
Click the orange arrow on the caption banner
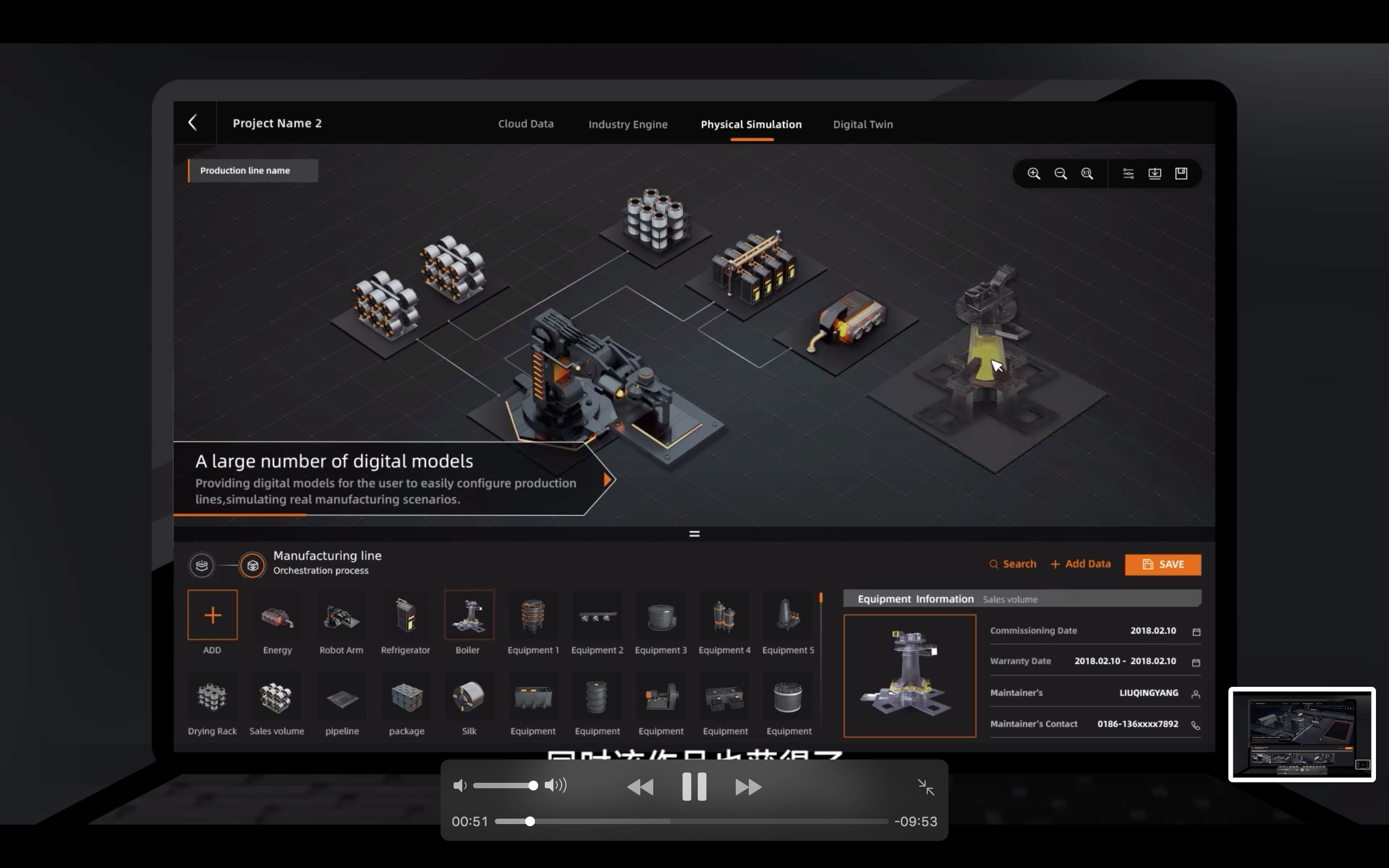(x=607, y=480)
